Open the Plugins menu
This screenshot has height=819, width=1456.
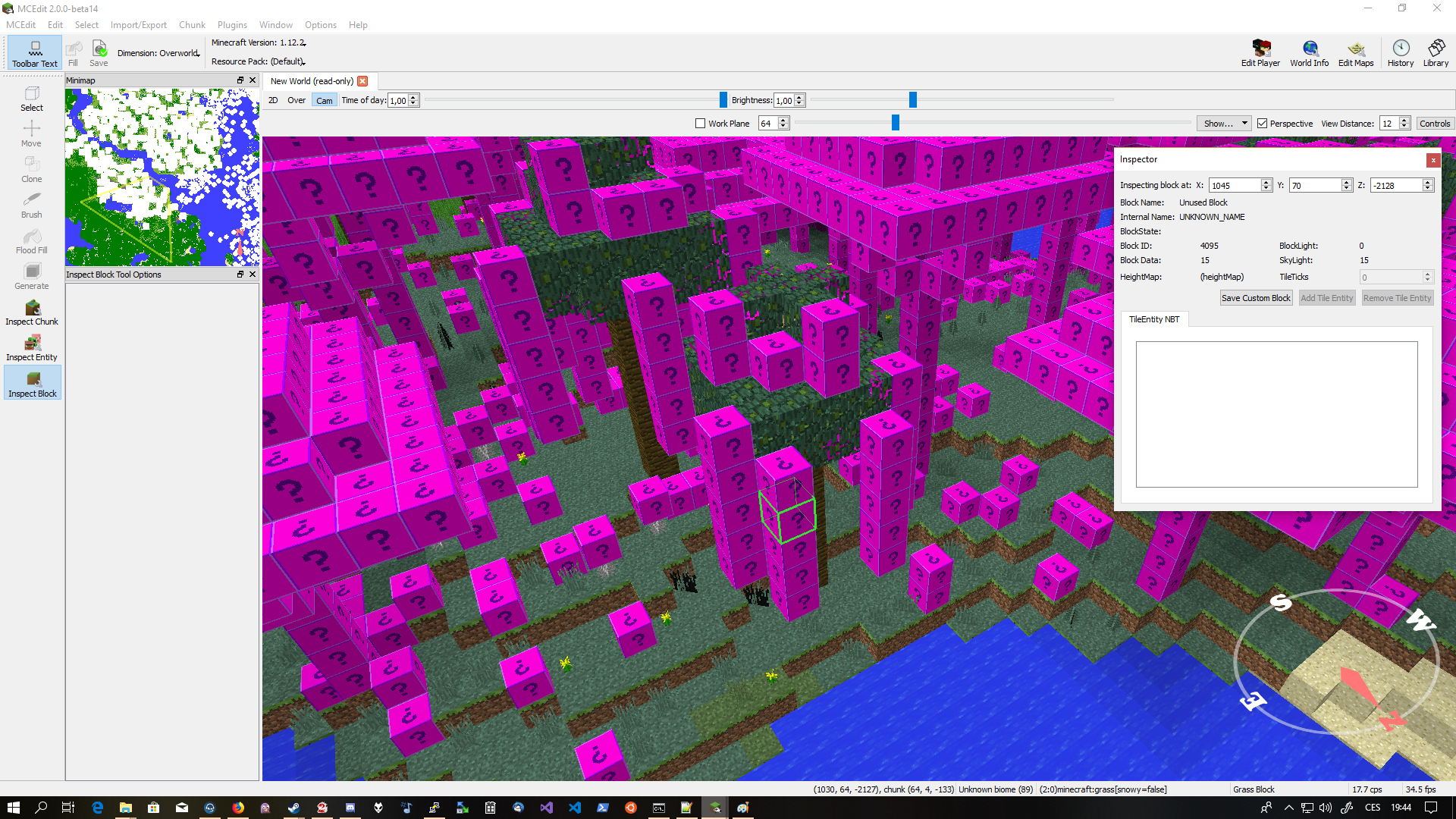232,25
